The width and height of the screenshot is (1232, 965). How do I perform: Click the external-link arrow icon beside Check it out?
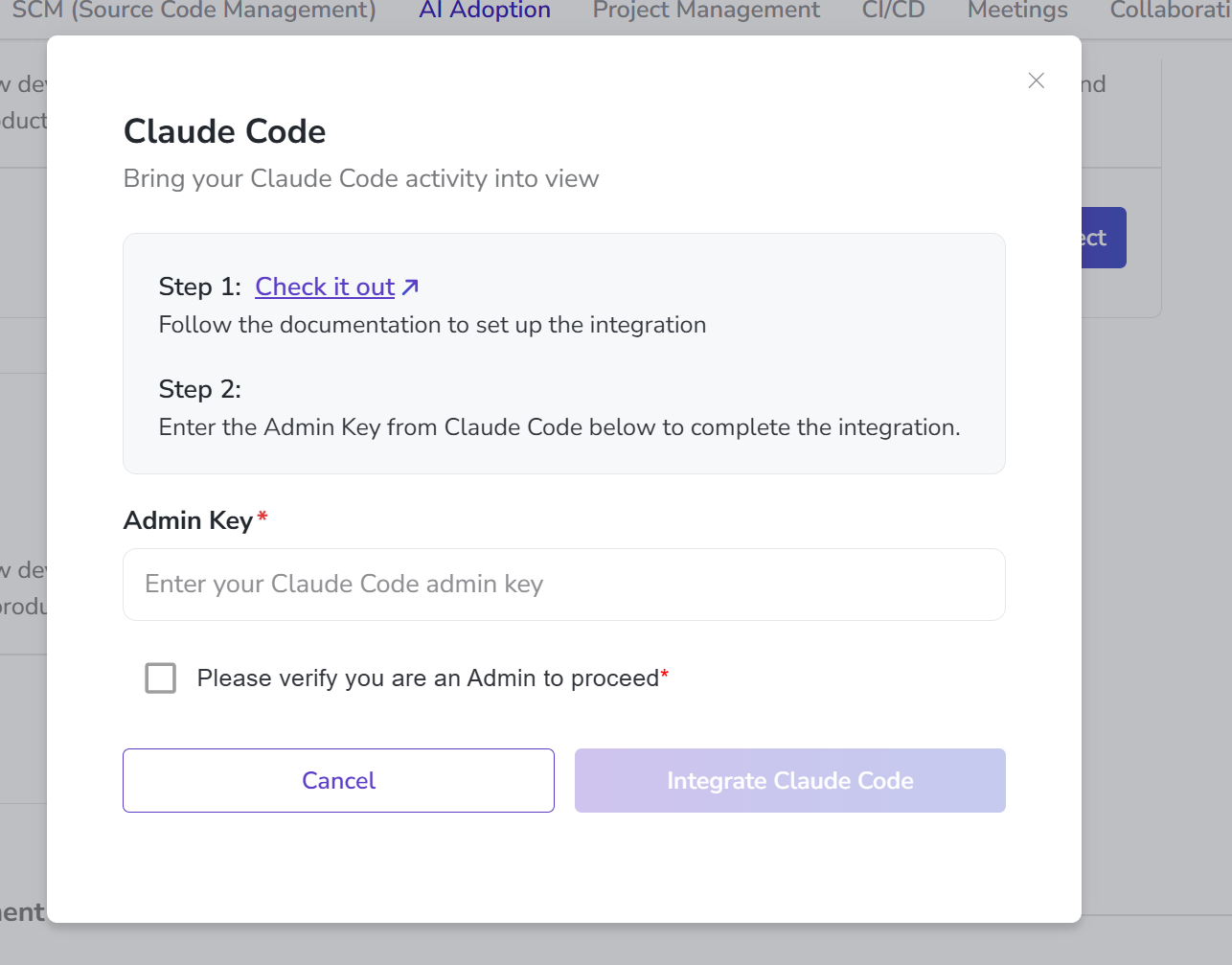coord(411,287)
